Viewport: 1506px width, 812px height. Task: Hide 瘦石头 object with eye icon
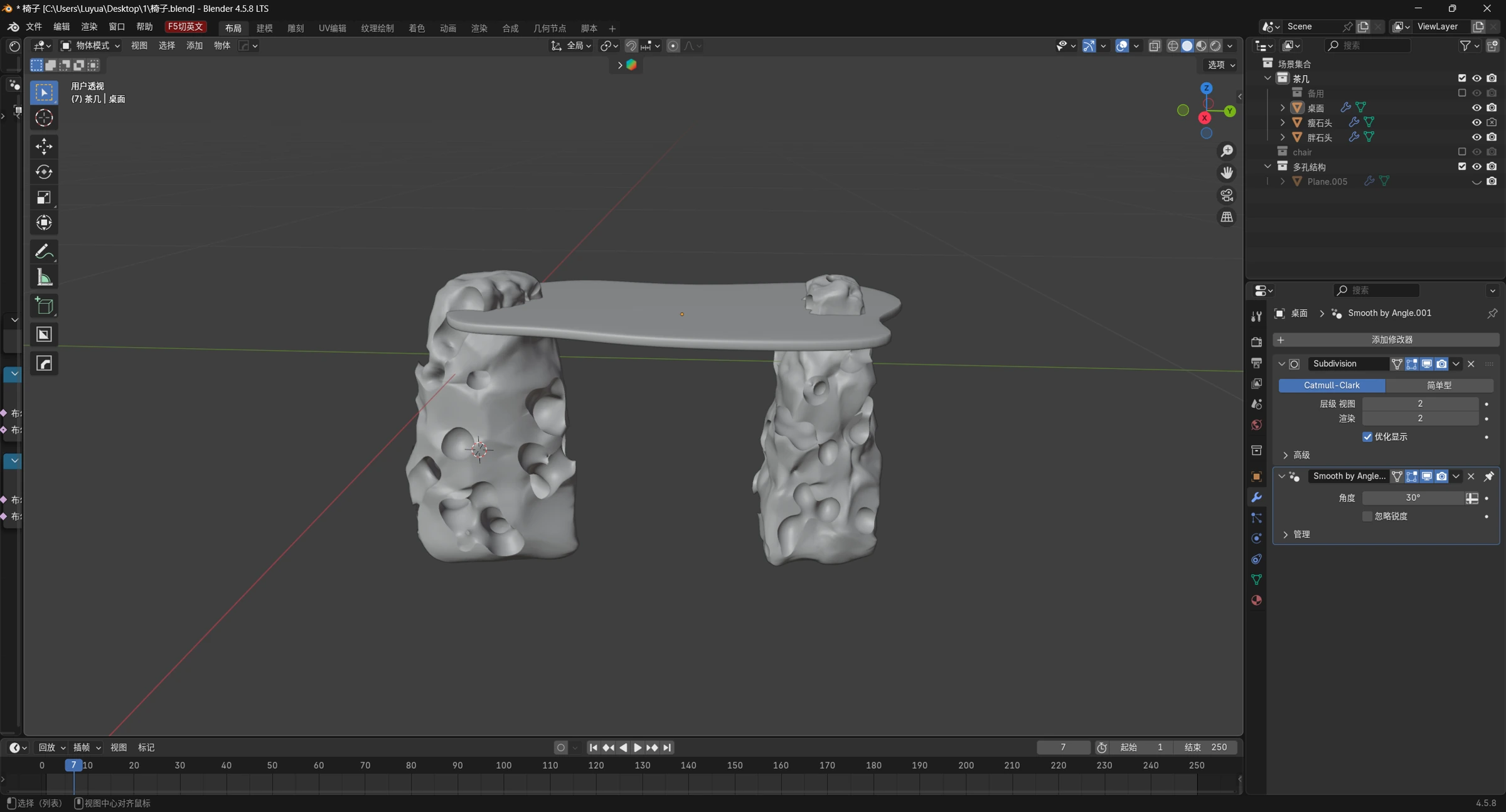pyautogui.click(x=1477, y=122)
